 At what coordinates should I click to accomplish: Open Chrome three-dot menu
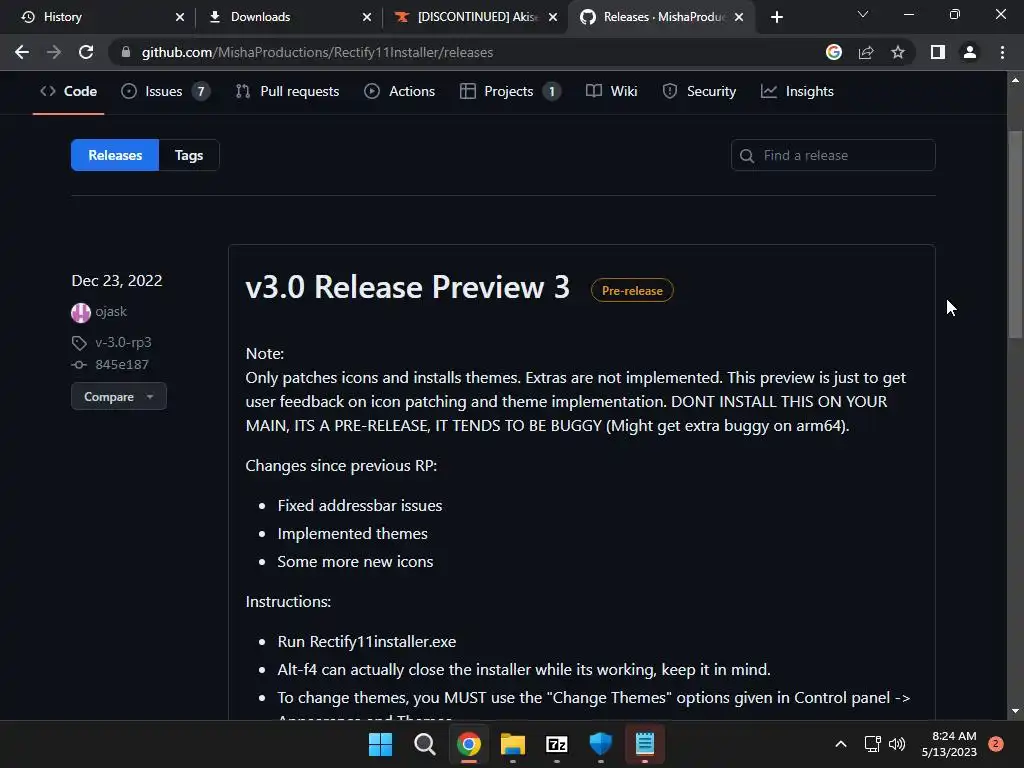[1002, 52]
